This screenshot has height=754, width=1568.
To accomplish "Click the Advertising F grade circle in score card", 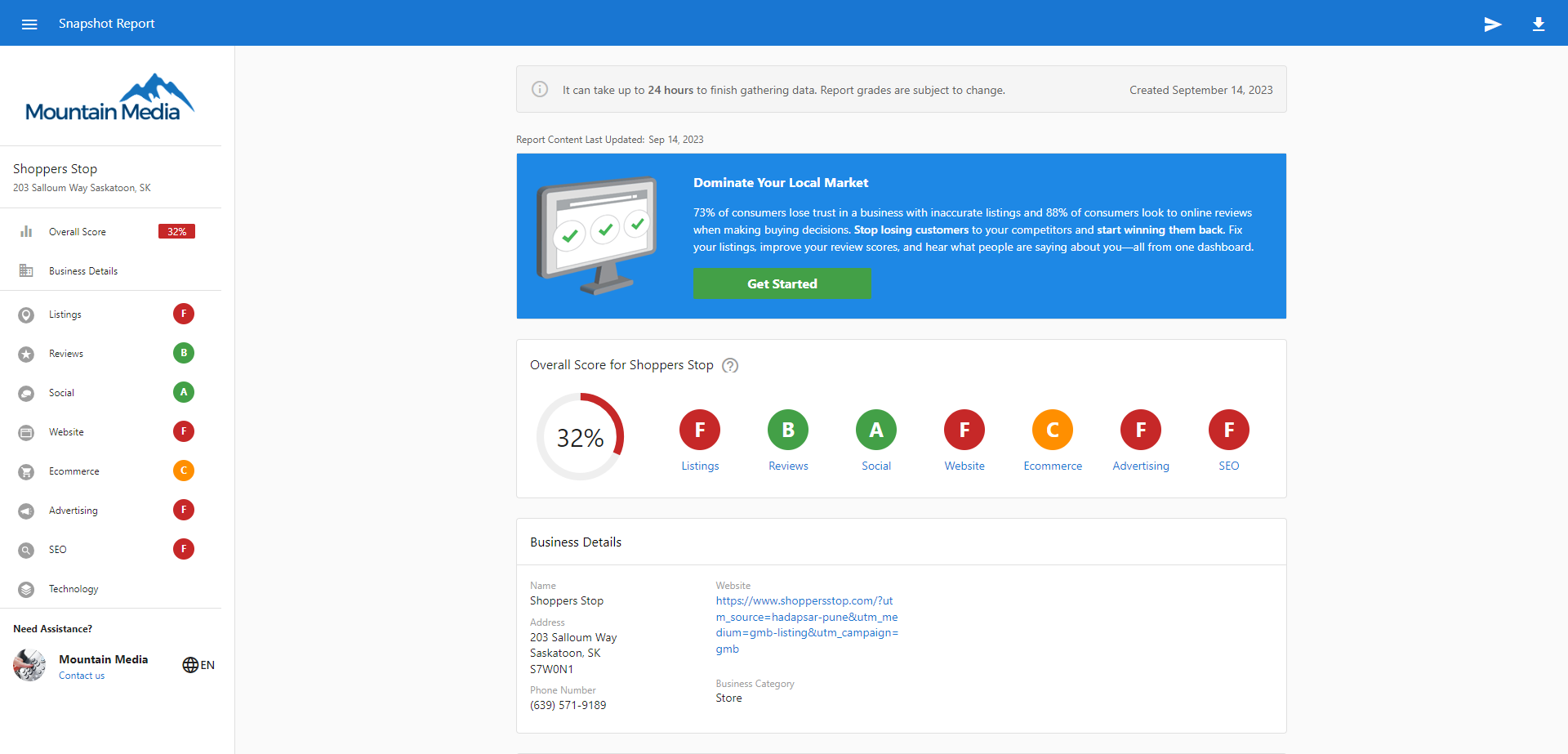I will (1141, 430).
